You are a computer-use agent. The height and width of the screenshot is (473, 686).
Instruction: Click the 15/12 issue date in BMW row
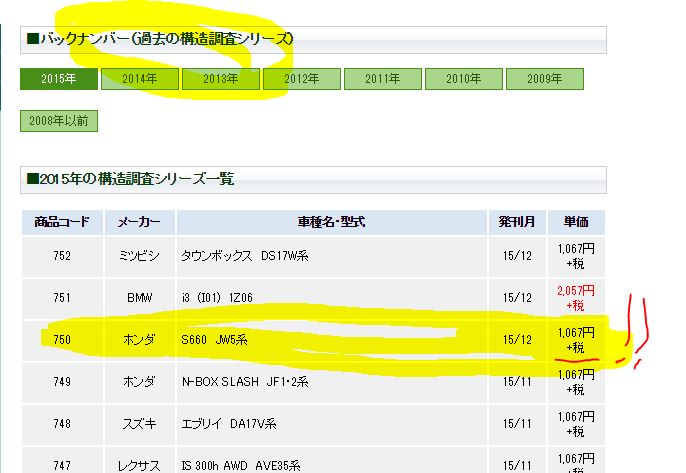[517, 298]
